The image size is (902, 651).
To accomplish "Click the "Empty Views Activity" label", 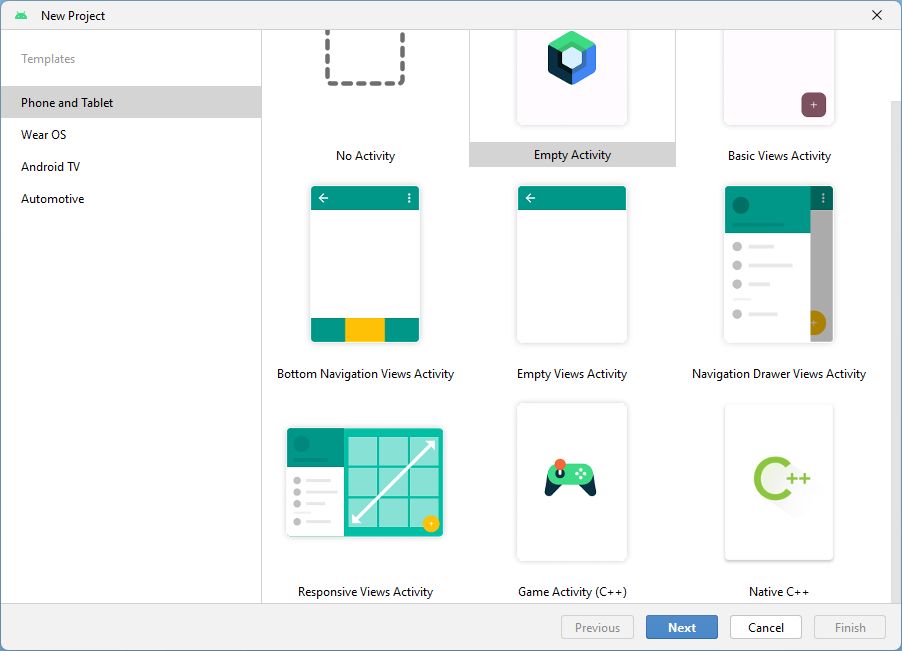I will coord(572,374).
